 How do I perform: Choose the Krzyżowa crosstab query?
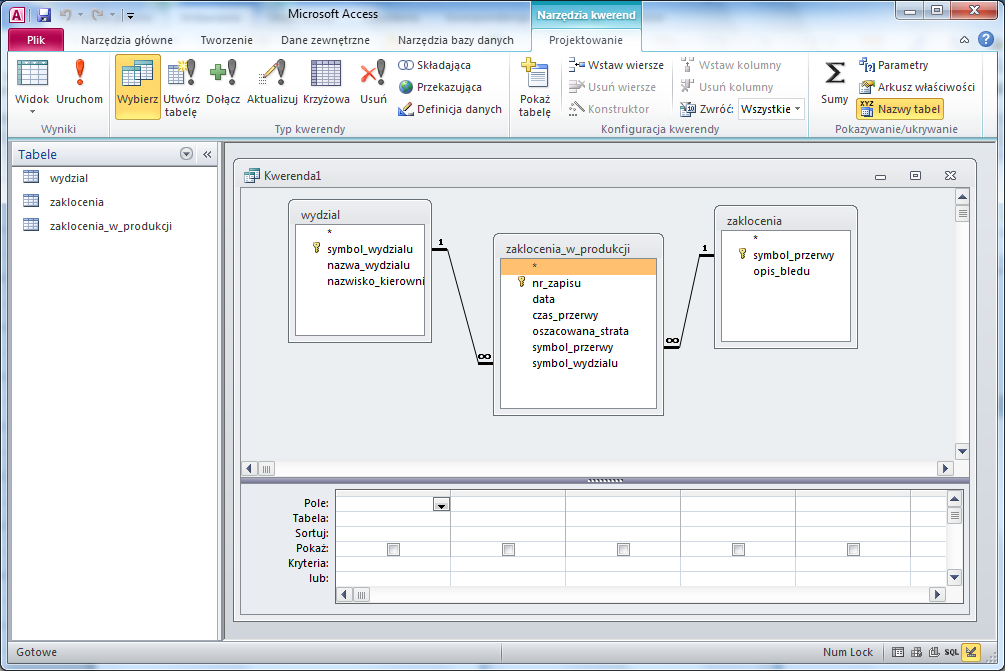[x=326, y=81]
